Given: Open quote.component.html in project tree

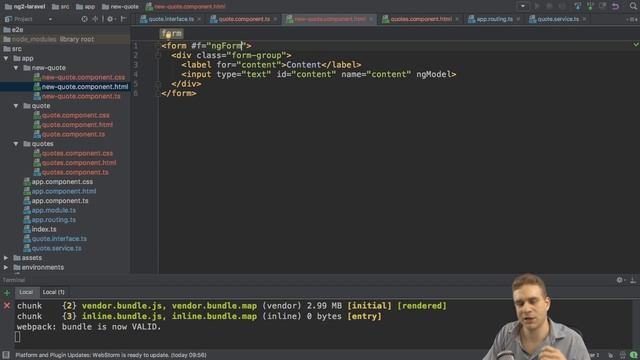Looking at the screenshot, I should [x=77, y=125].
